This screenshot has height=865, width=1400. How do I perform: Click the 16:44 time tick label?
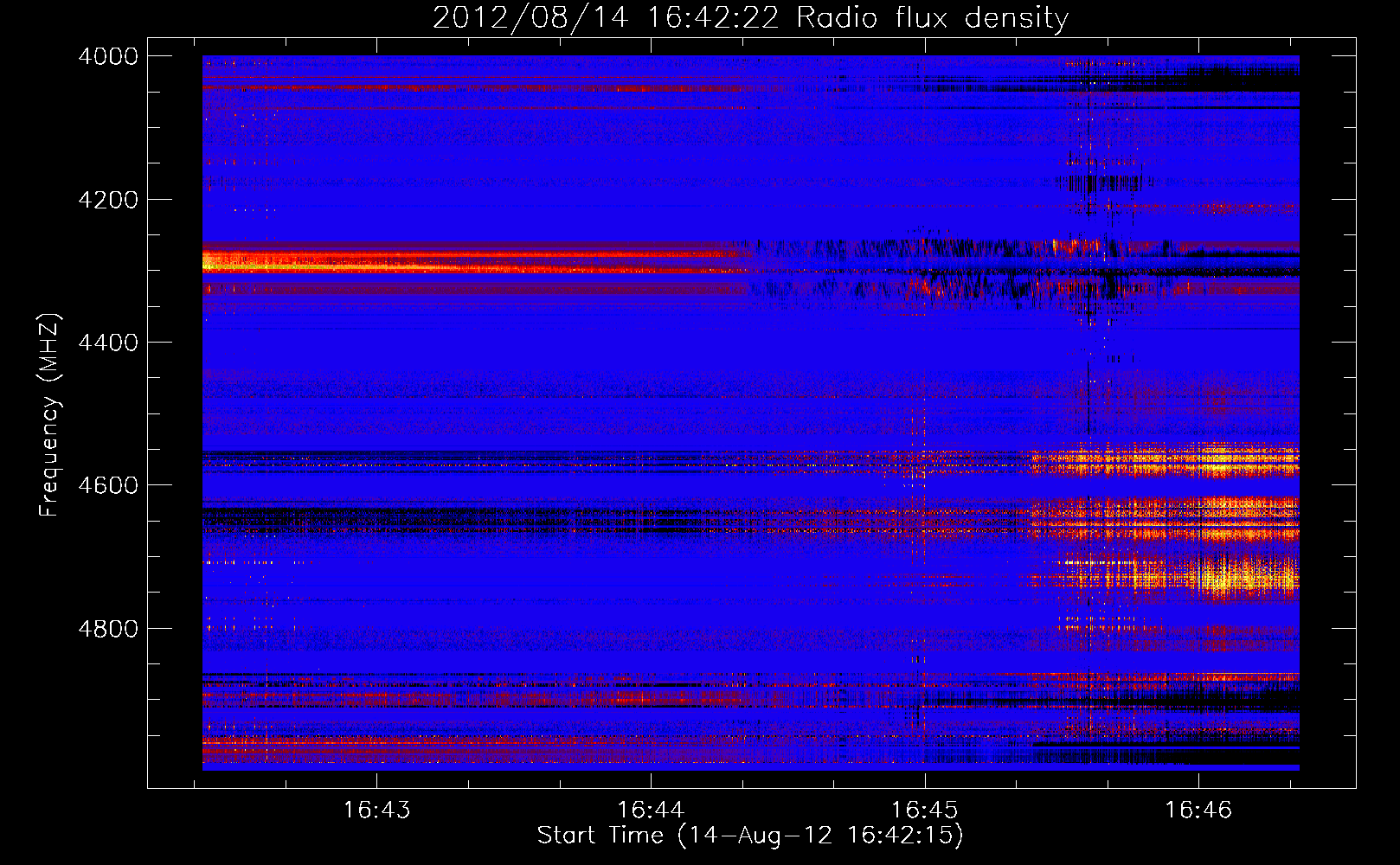(650, 811)
